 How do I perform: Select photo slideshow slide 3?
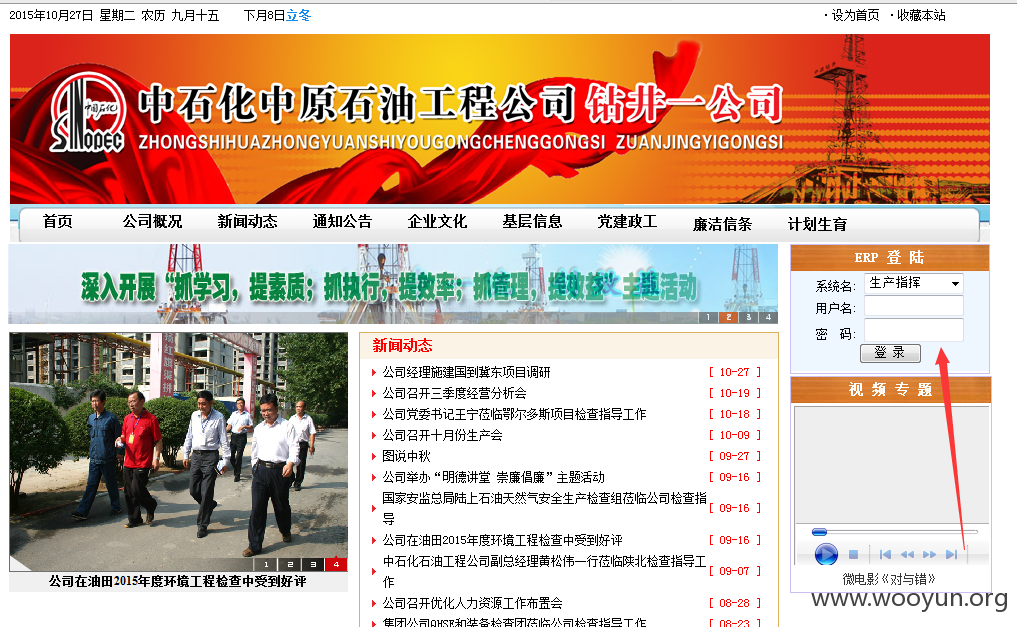coord(313,565)
